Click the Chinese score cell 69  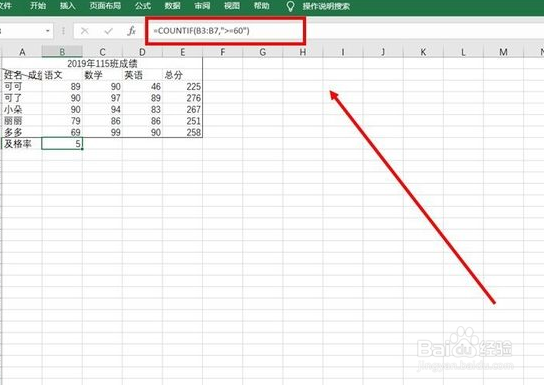pos(62,132)
